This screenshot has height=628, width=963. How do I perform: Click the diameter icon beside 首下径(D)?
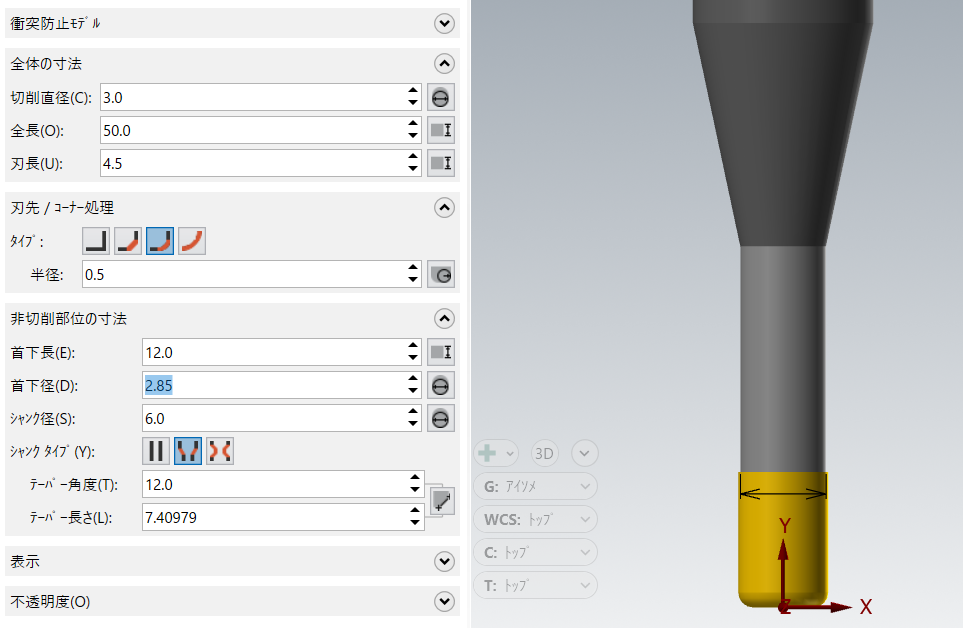441,385
